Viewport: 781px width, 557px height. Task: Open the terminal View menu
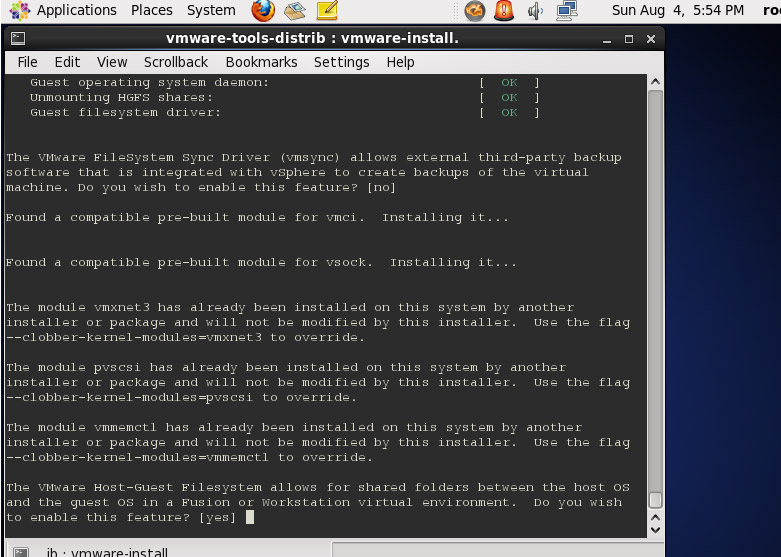click(x=112, y=62)
